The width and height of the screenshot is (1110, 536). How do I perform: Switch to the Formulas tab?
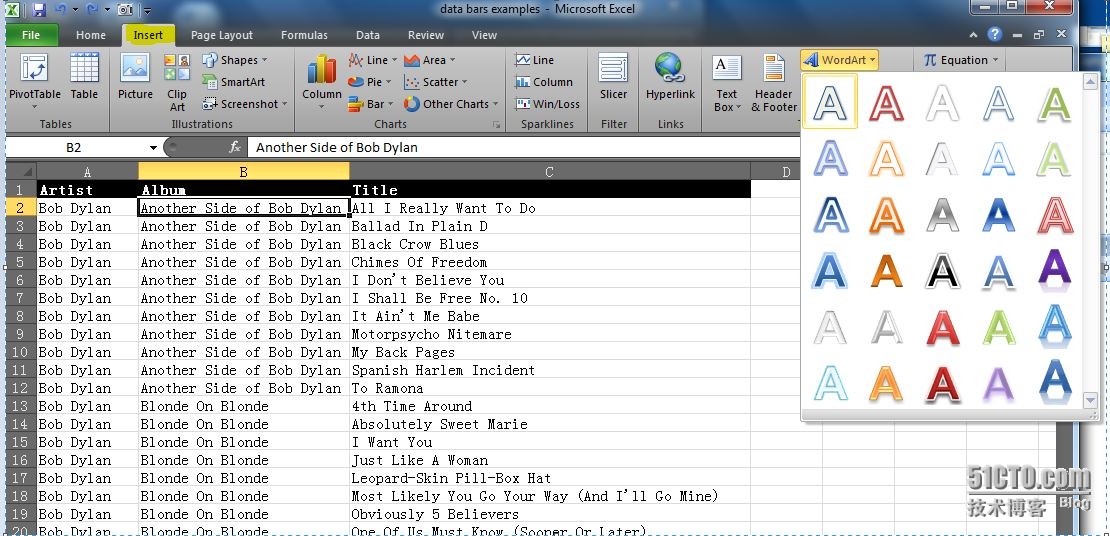tap(304, 35)
